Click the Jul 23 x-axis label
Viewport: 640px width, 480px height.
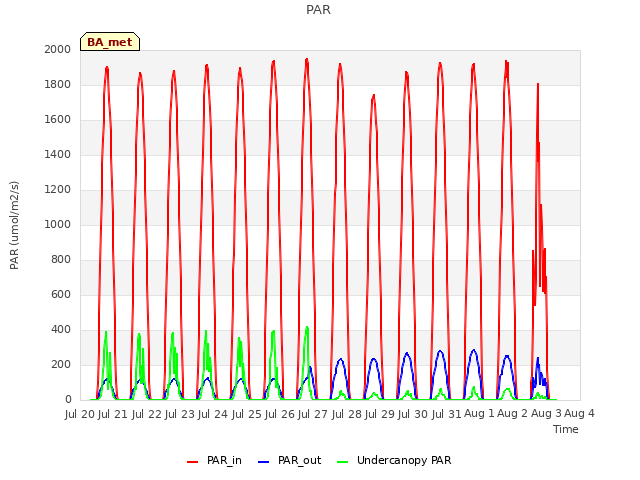point(180,414)
